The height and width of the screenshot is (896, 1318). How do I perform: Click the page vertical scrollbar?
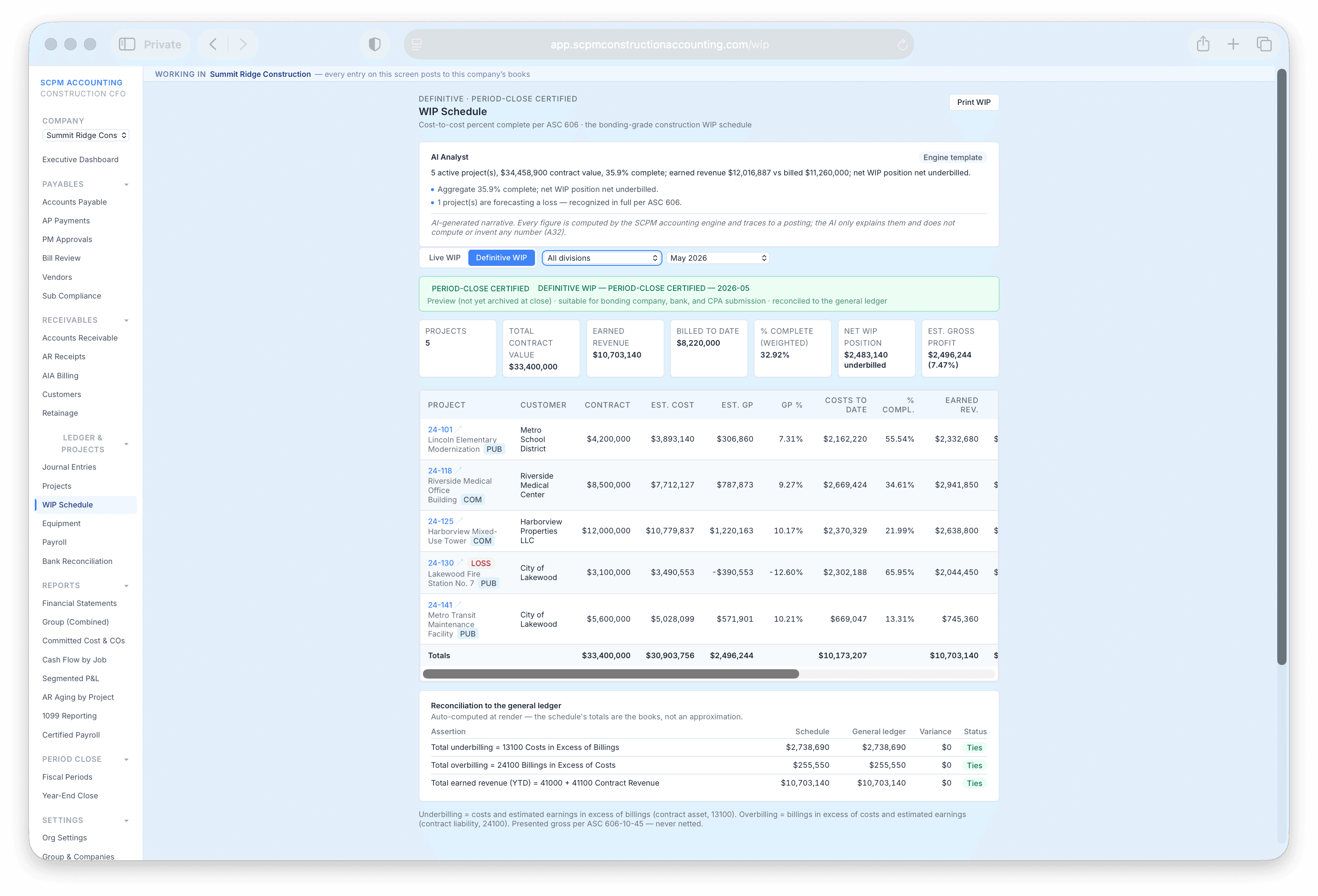[1282, 366]
